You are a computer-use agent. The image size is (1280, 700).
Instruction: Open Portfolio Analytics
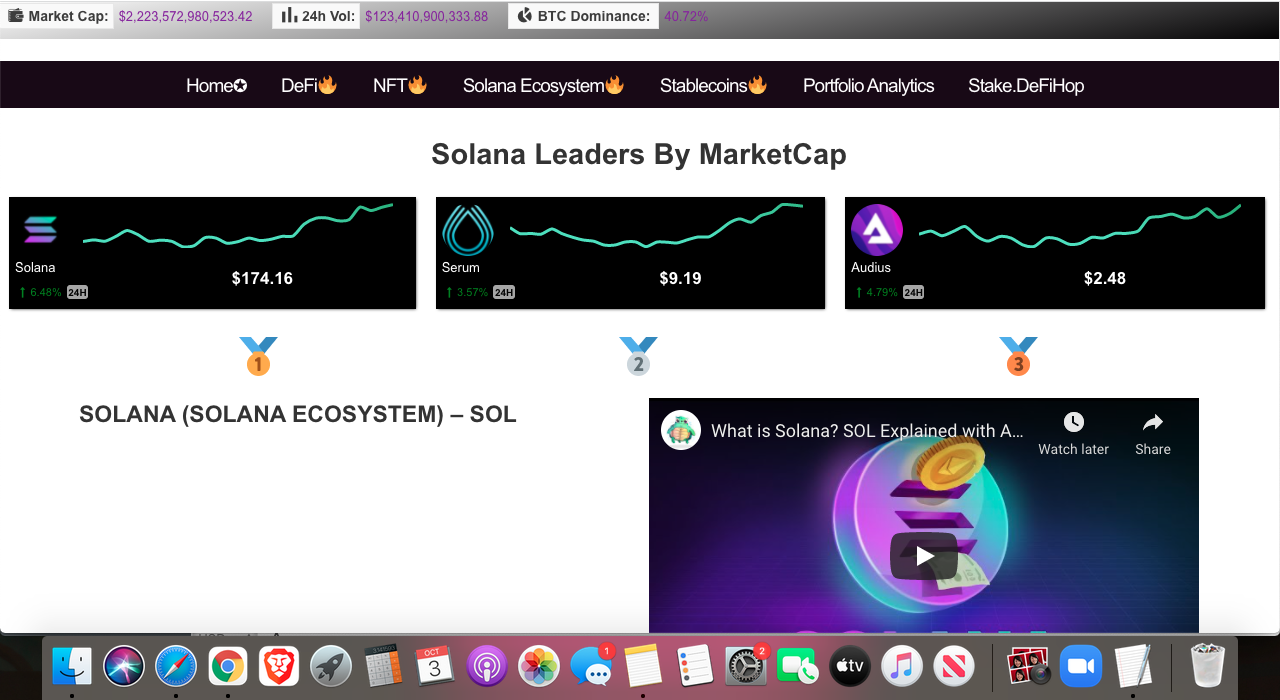pyautogui.click(x=868, y=85)
